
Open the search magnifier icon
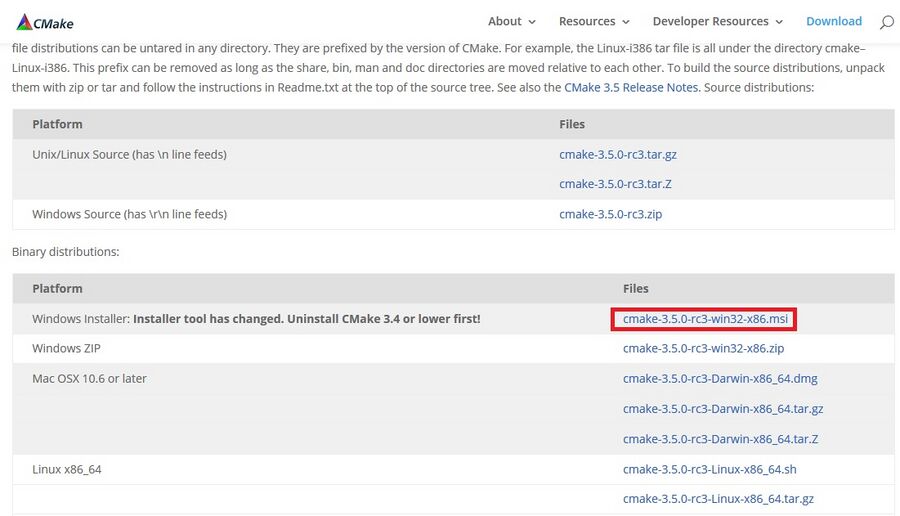(886, 22)
